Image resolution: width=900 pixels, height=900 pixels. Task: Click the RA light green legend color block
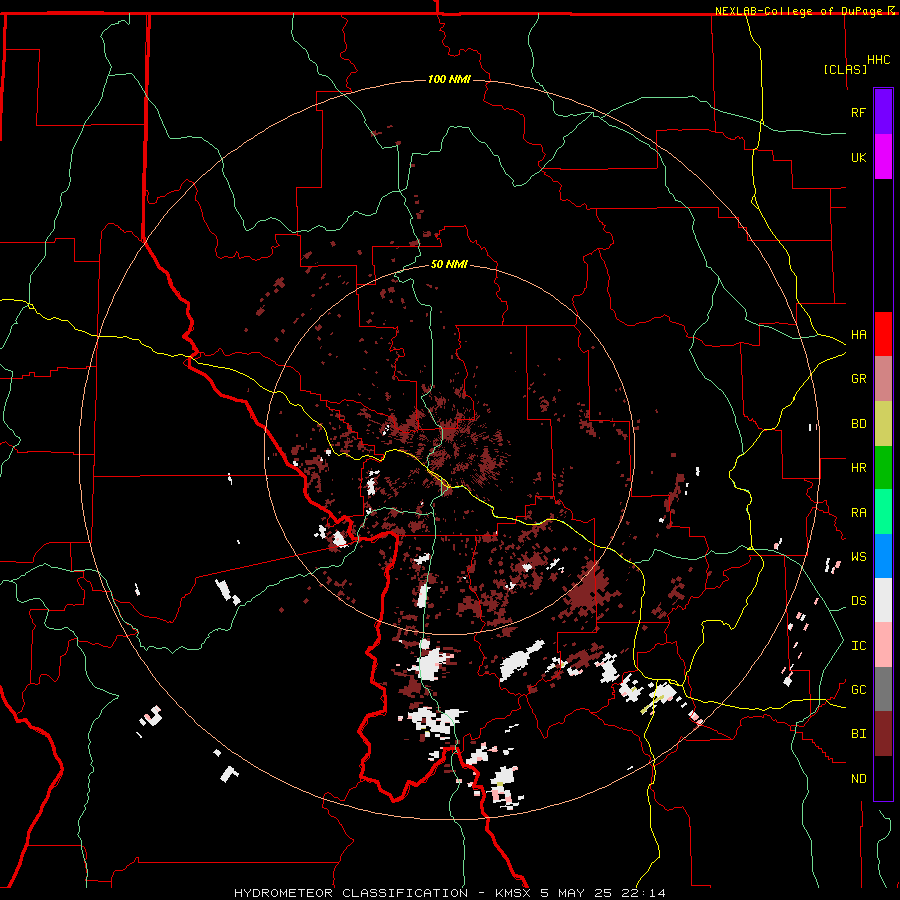(x=883, y=512)
